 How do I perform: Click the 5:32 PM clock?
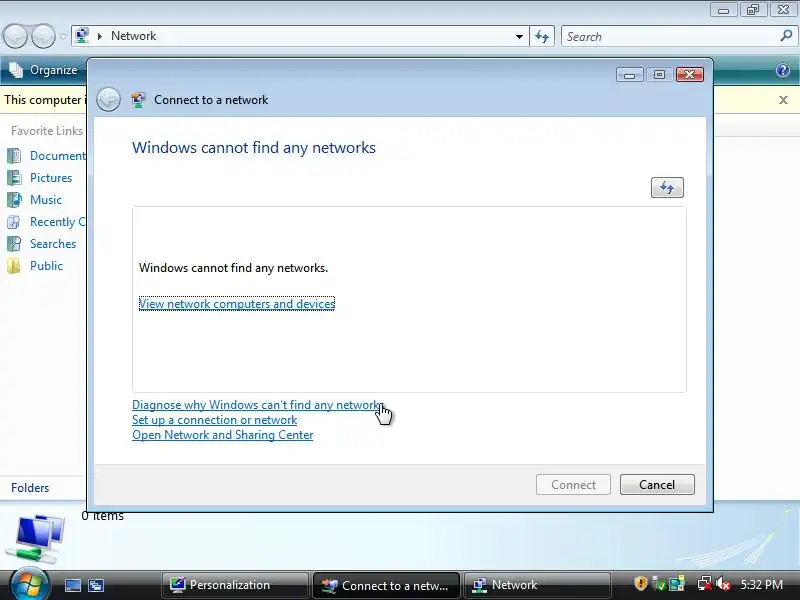761,585
